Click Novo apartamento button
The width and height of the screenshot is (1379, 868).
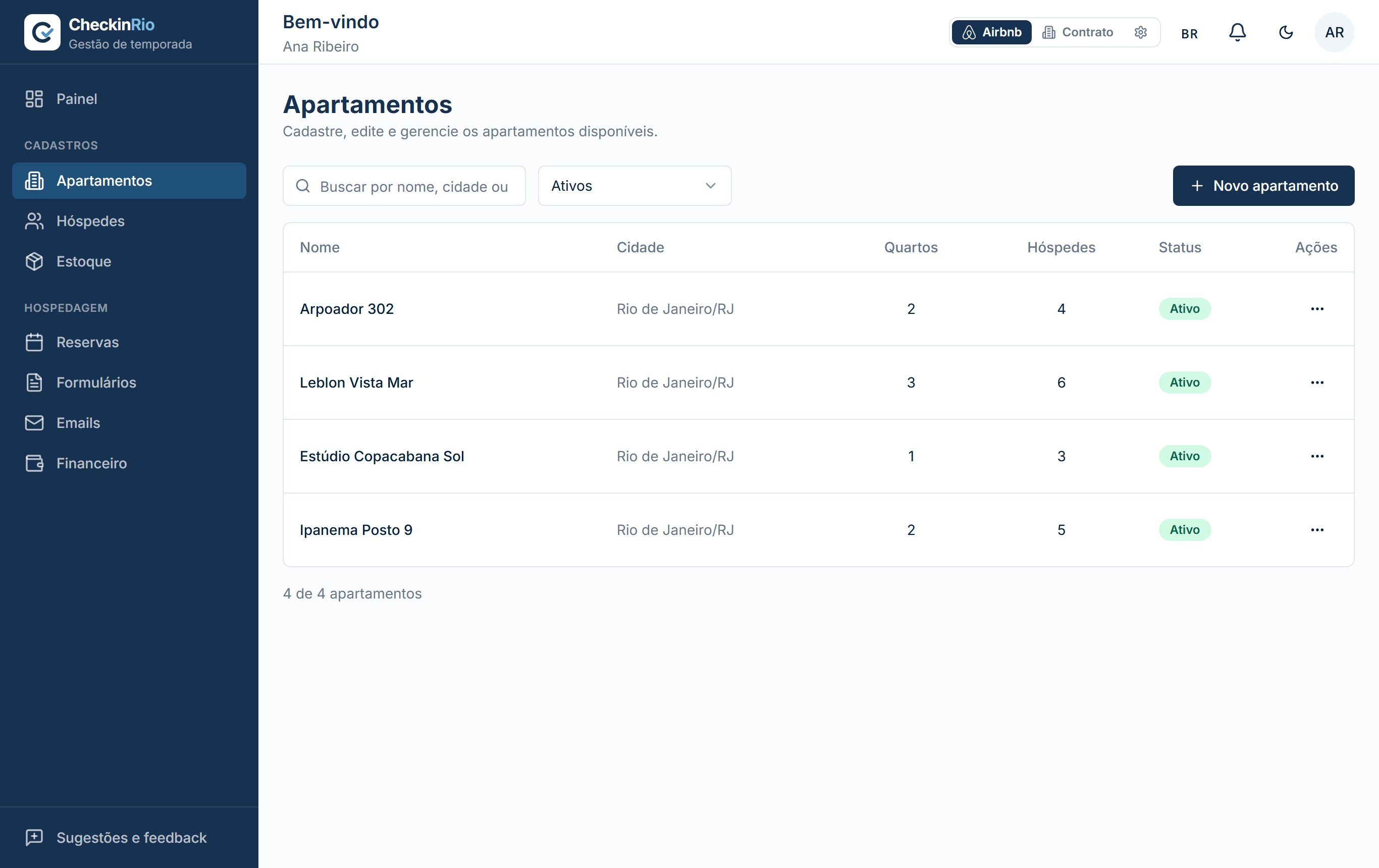click(x=1263, y=186)
